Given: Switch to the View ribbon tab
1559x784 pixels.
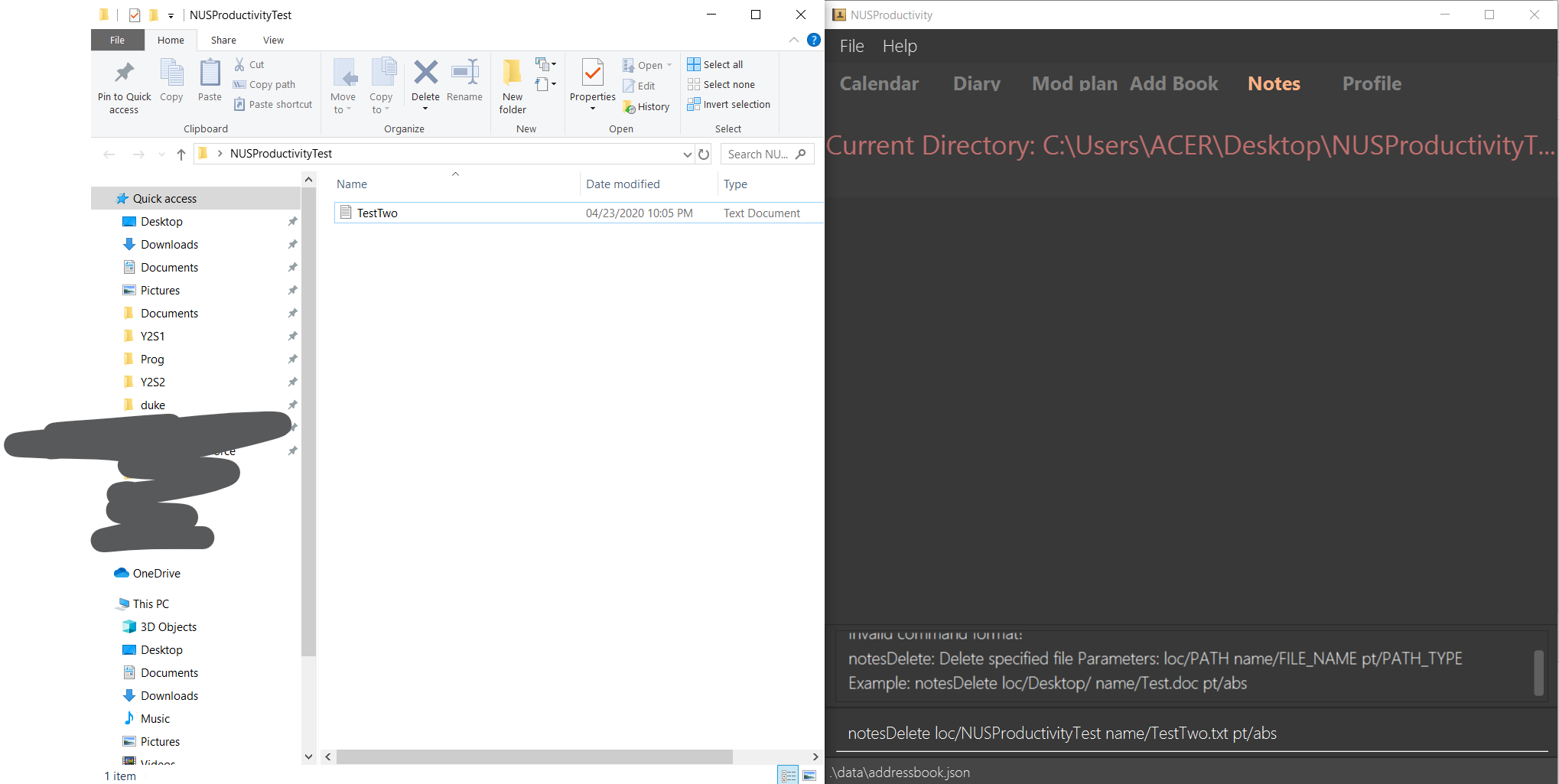Looking at the screenshot, I should (273, 40).
